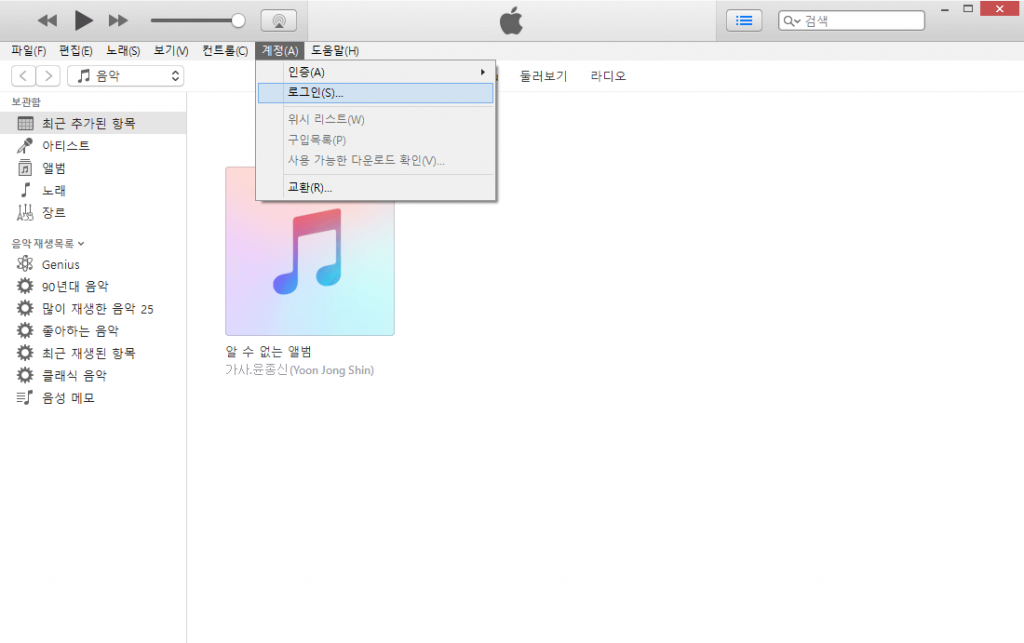Go to the 라디오 tab
The width and height of the screenshot is (1024, 643).
[x=608, y=76]
